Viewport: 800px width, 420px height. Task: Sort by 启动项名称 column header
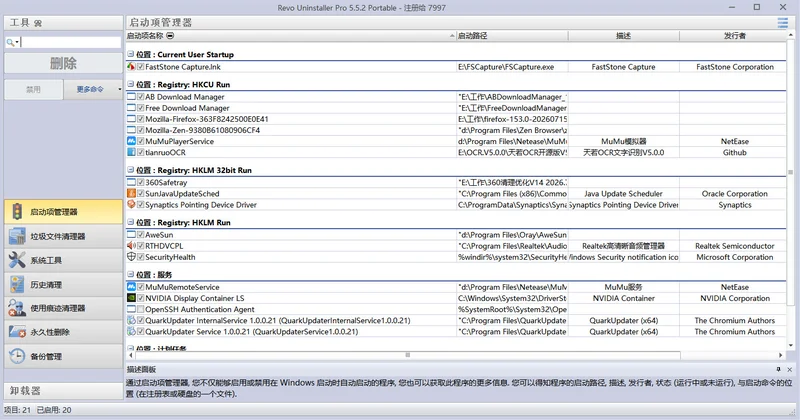click(291, 35)
